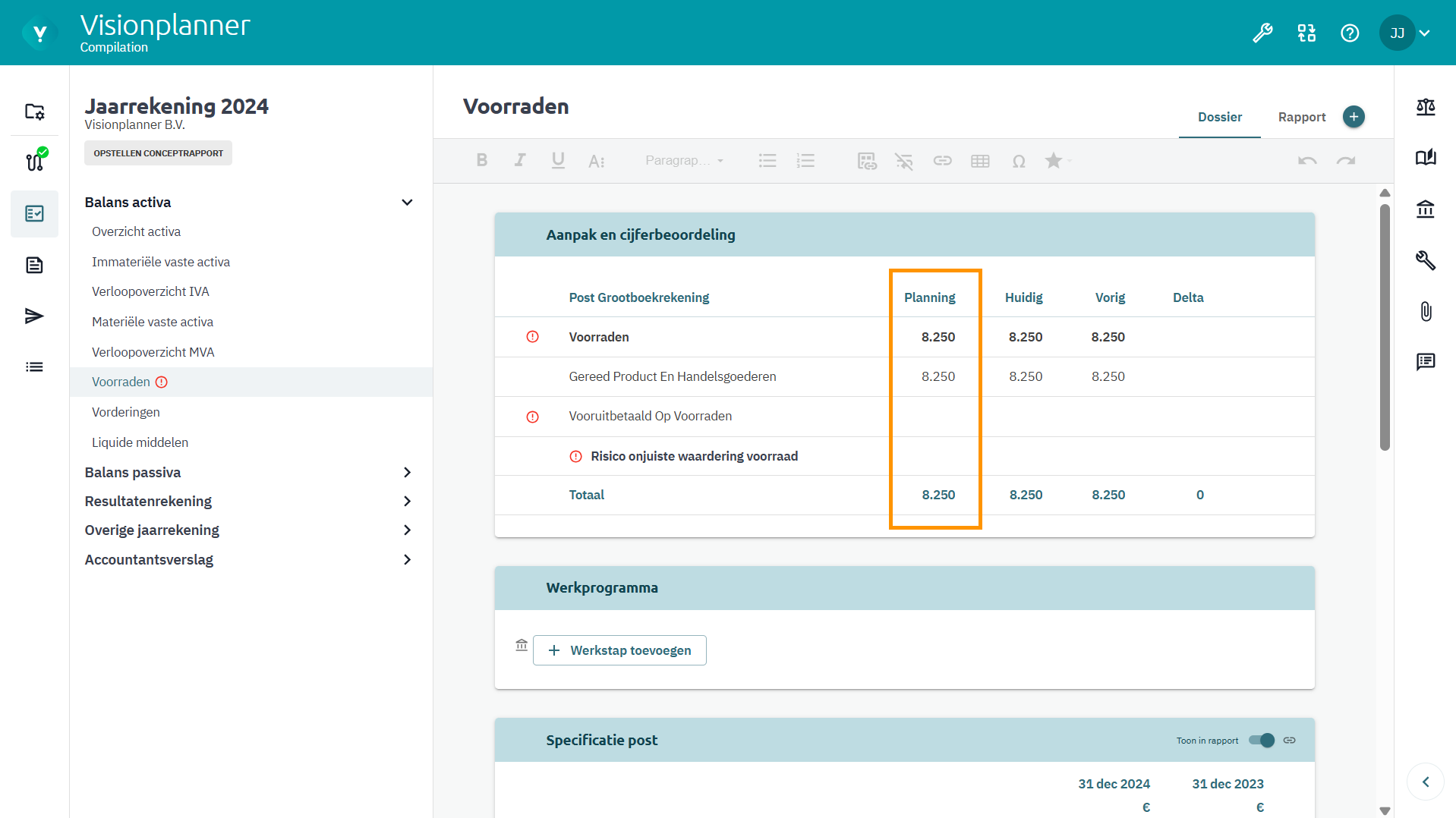The height and width of the screenshot is (818, 1456).
Task: Expand the Balans passiva section
Action: click(x=407, y=473)
